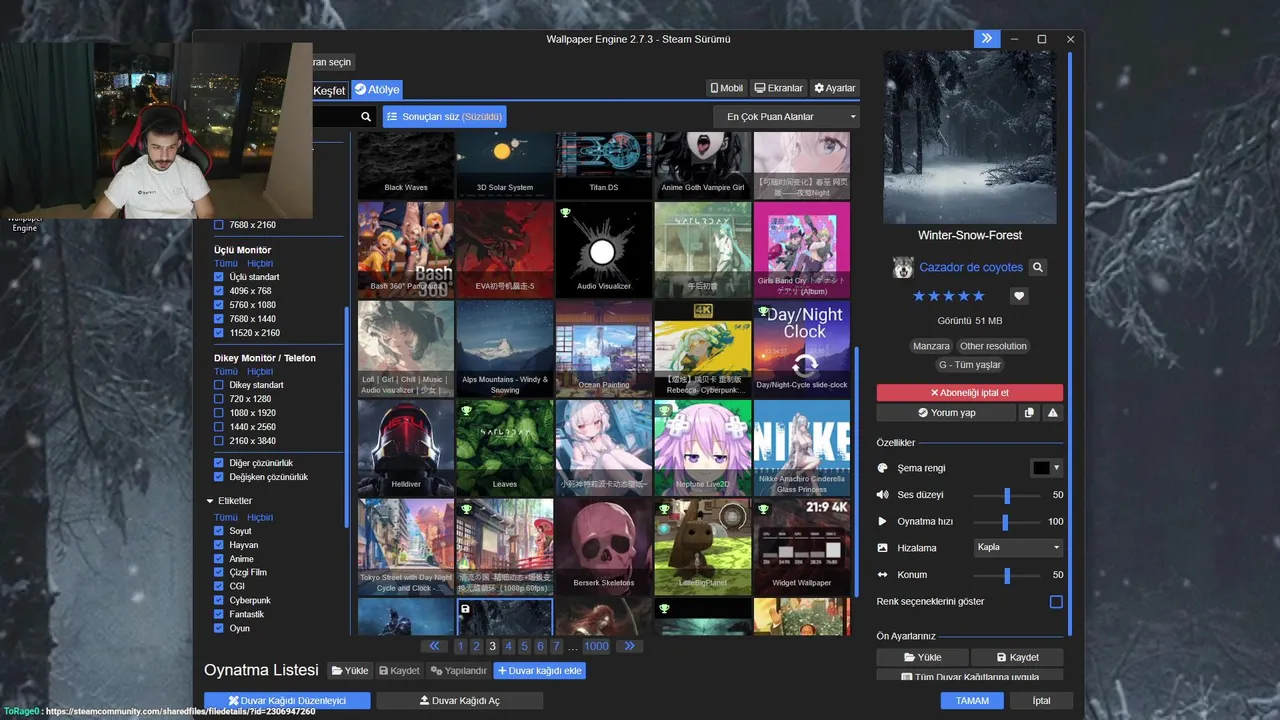Click the Ses düzeyi speaker icon
Image resolution: width=1280 pixels, height=720 pixels.
[x=883, y=495]
